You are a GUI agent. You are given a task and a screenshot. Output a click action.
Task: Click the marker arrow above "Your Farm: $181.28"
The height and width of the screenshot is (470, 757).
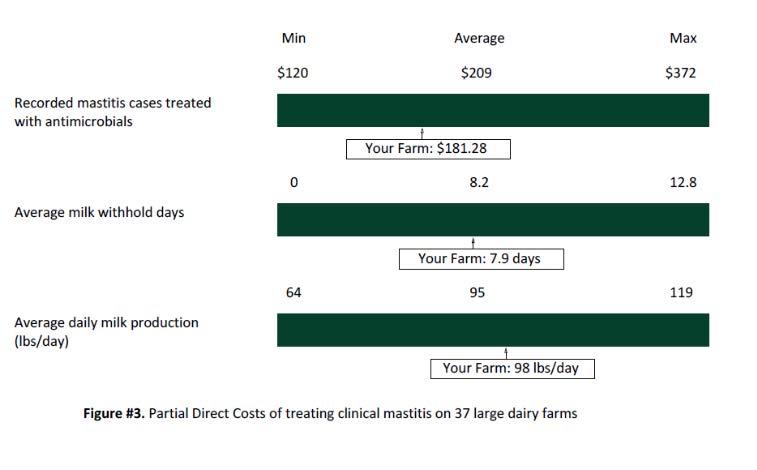(x=423, y=132)
